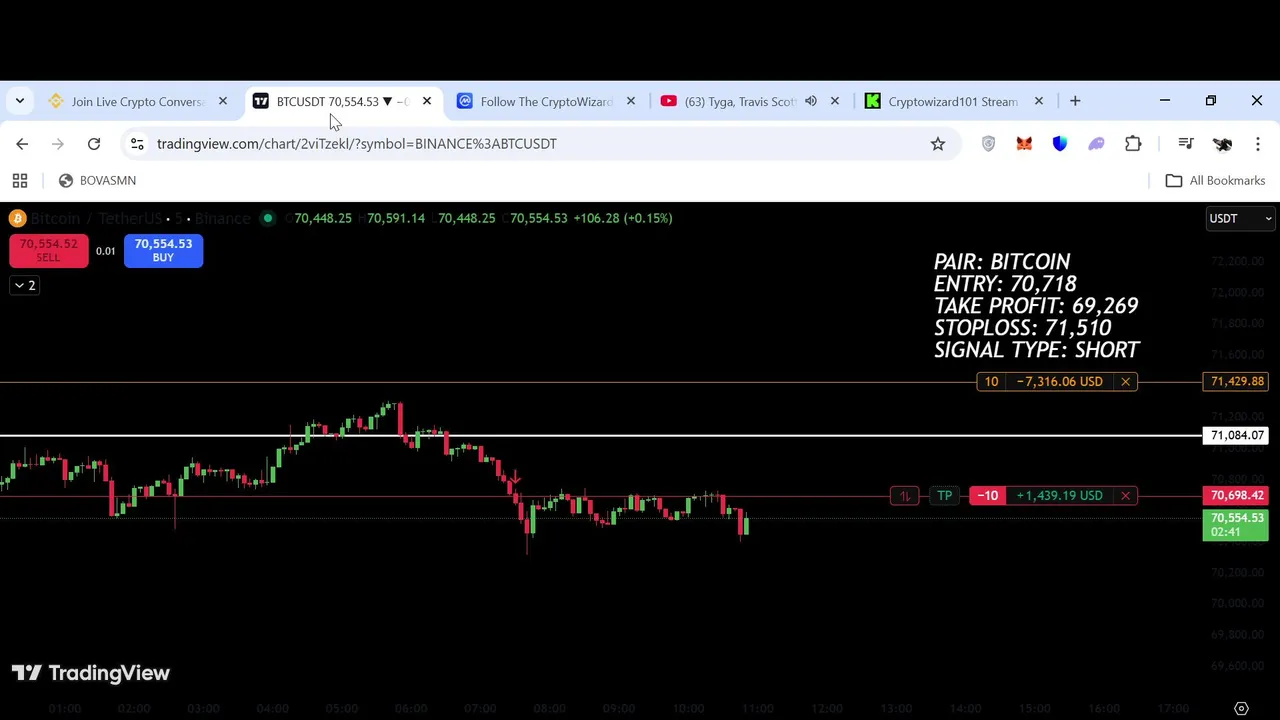The width and height of the screenshot is (1280, 720).
Task: Open the shield extension icon
Action: [989, 144]
